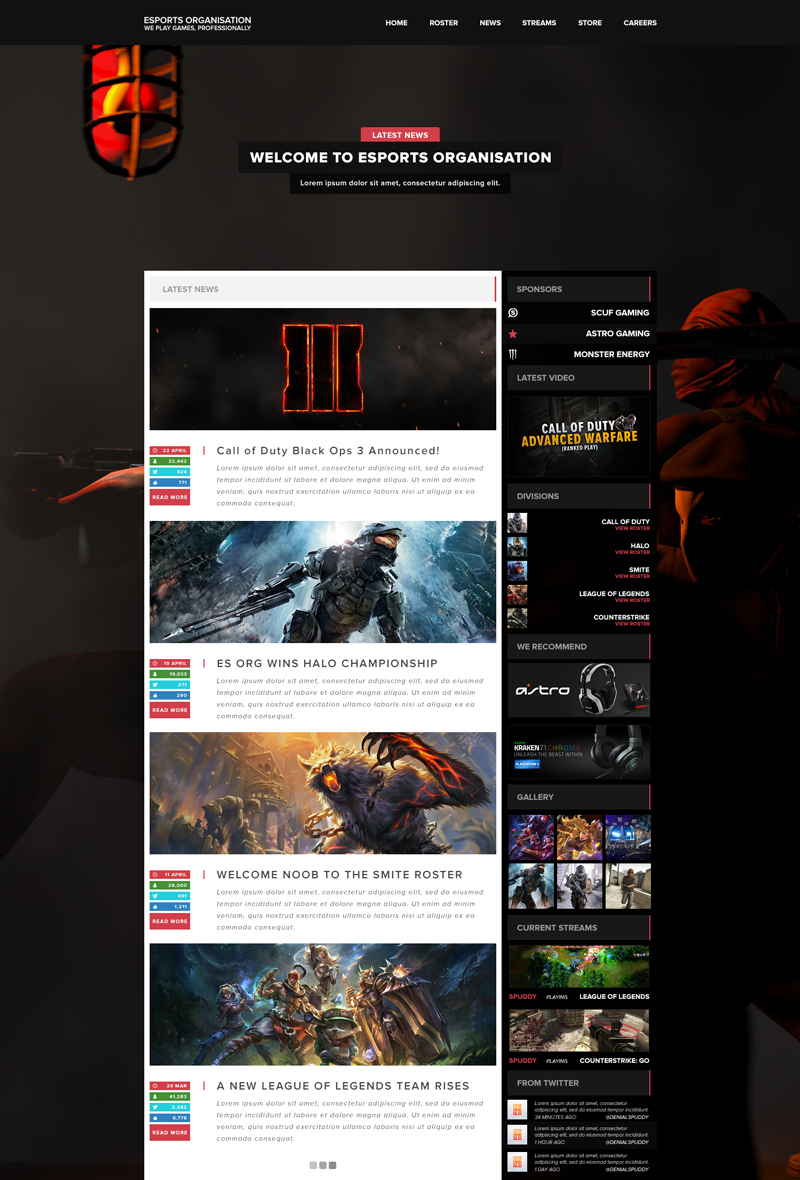Screen dimensions: 800x1180
Task: Click the Monster Energy sponsor name
Action: tap(612, 354)
